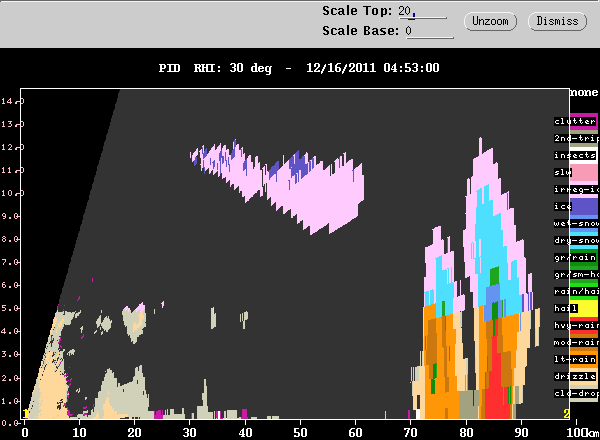Image resolution: width=600 pixels, height=440 pixels.
Task: Click the drizzle legend label
Action: click(575, 376)
